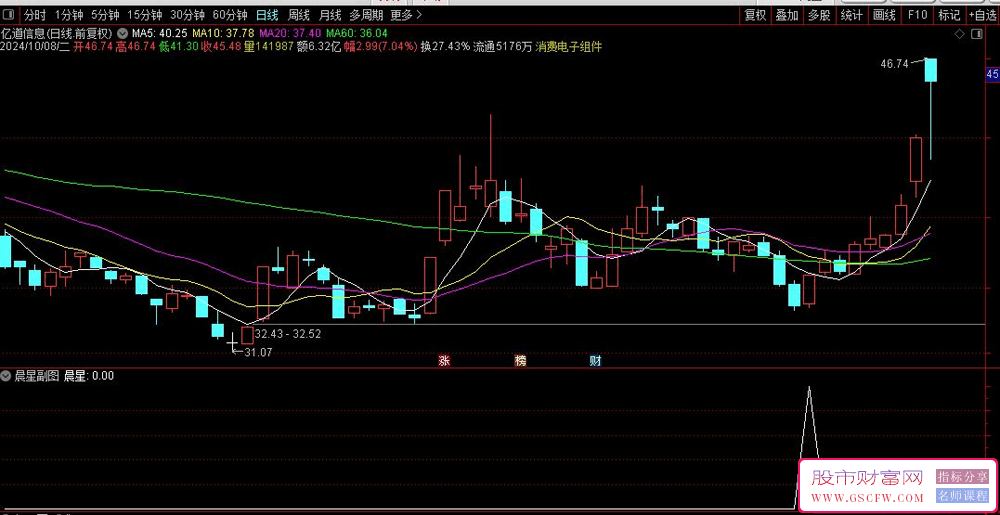This screenshot has height=515, width=1000.
Task: Click the 亿道信息(日线.前复权) title
Action: tap(57, 33)
